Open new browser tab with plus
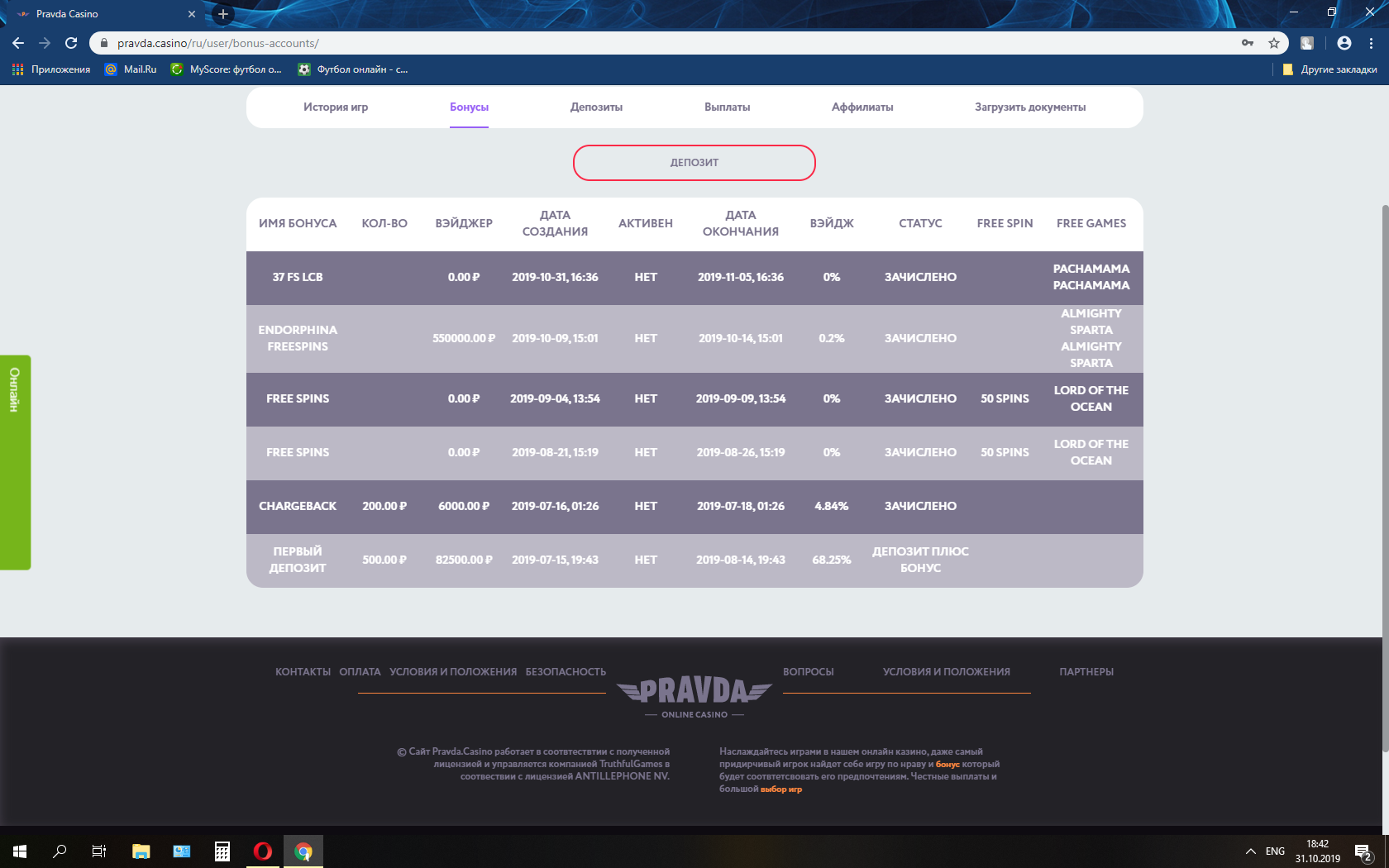Viewport: 1389px width, 868px height. click(222, 14)
